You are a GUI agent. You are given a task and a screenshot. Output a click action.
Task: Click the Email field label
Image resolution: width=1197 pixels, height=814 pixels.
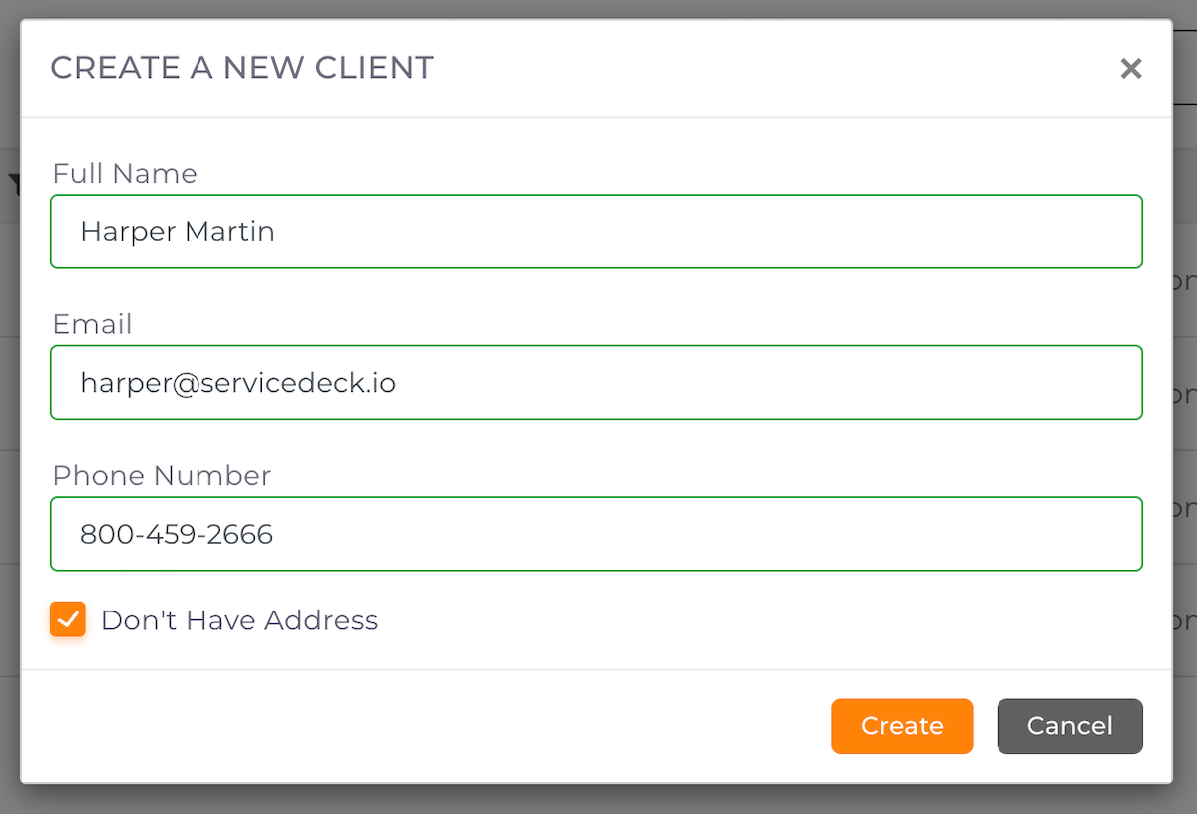click(x=92, y=325)
